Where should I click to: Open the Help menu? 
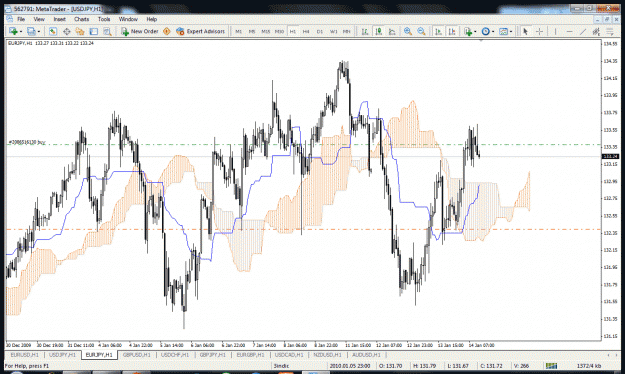(151, 19)
